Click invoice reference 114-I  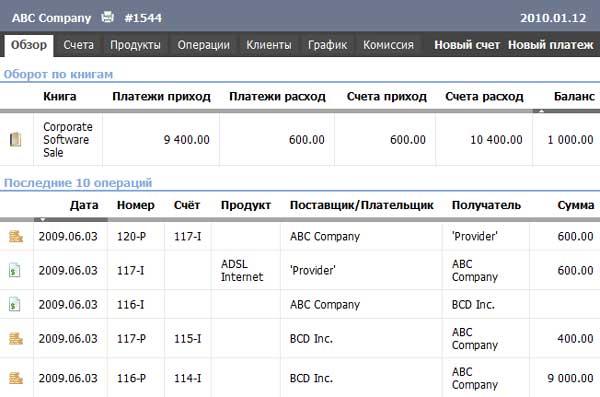pos(188,378)
